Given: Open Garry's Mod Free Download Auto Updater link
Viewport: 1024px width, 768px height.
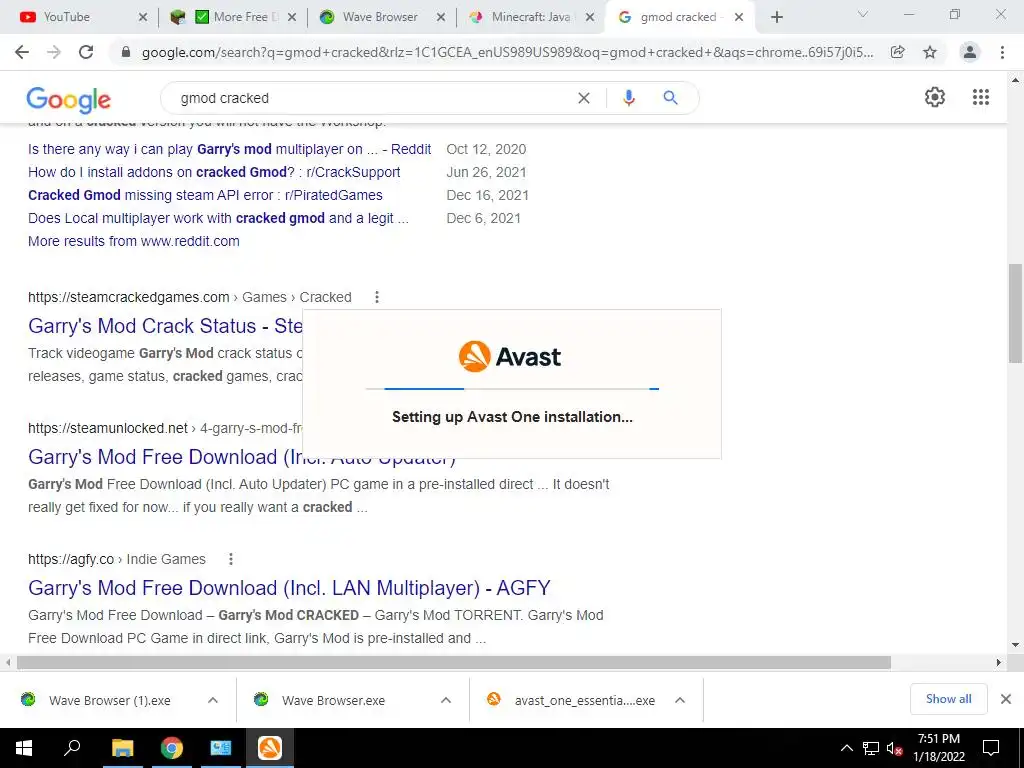Looking at the screenshot, I should coord(242,456).
